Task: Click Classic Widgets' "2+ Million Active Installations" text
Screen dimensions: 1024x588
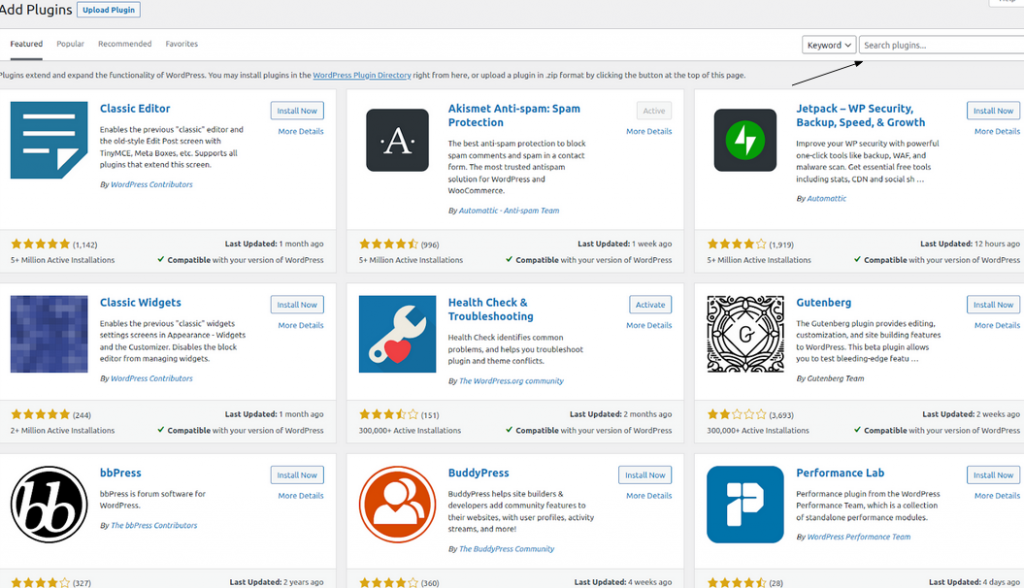Action: click(63, 431)
